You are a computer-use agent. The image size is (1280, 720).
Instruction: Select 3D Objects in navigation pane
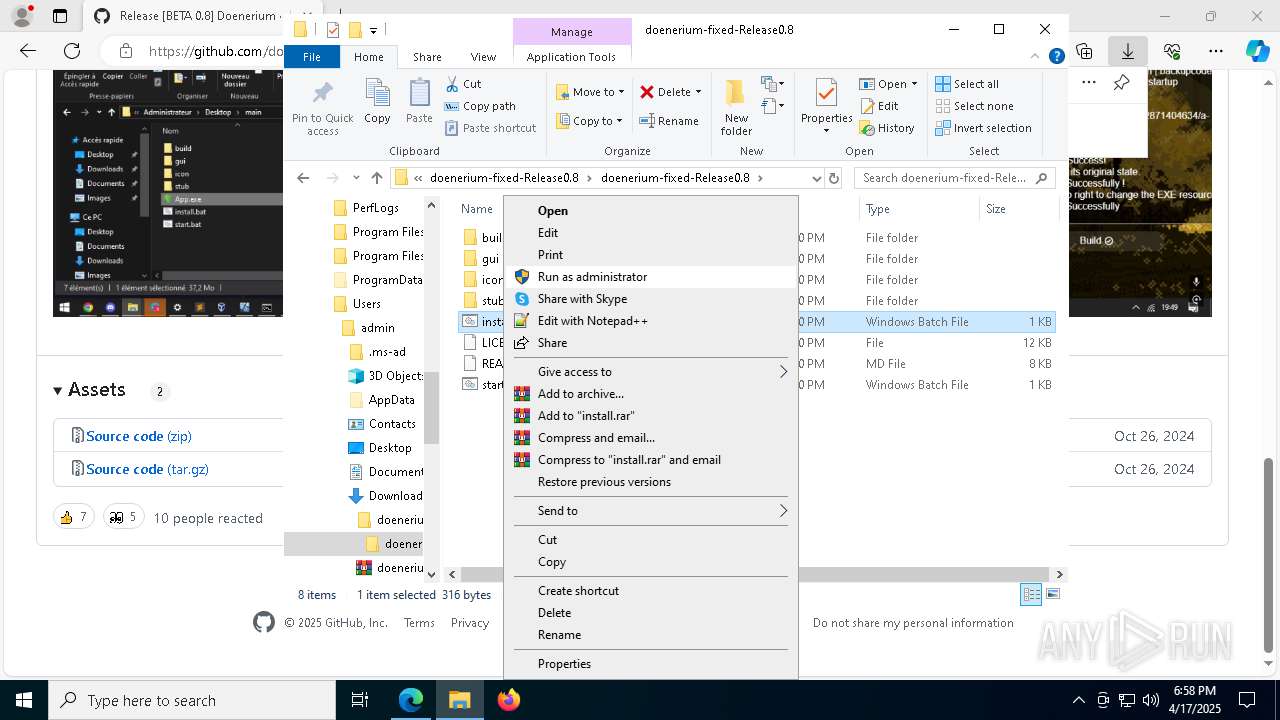(386, 376)
